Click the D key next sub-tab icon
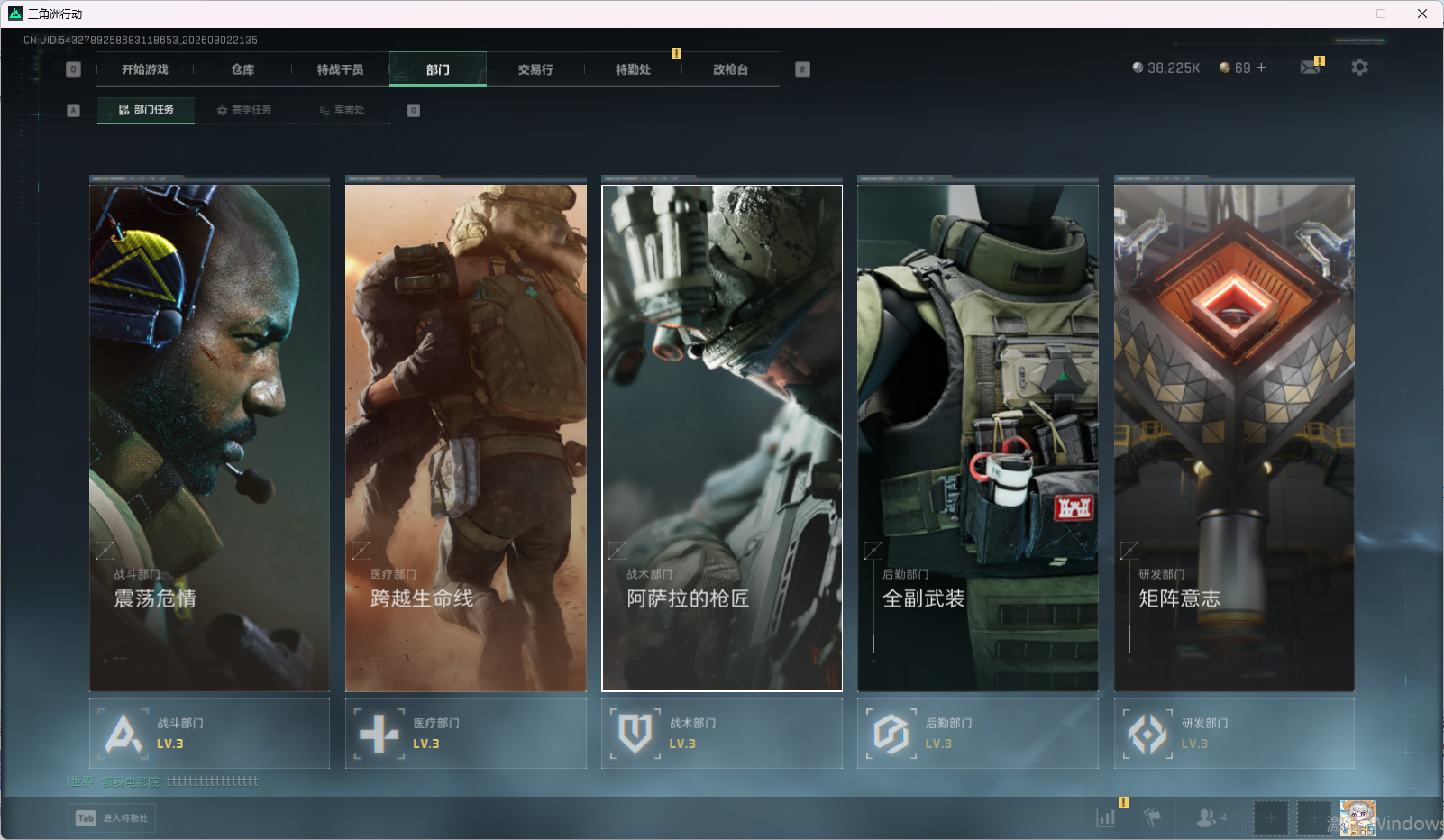The height and width of the screenshot is (840, 1444). [x=414, y=110]
